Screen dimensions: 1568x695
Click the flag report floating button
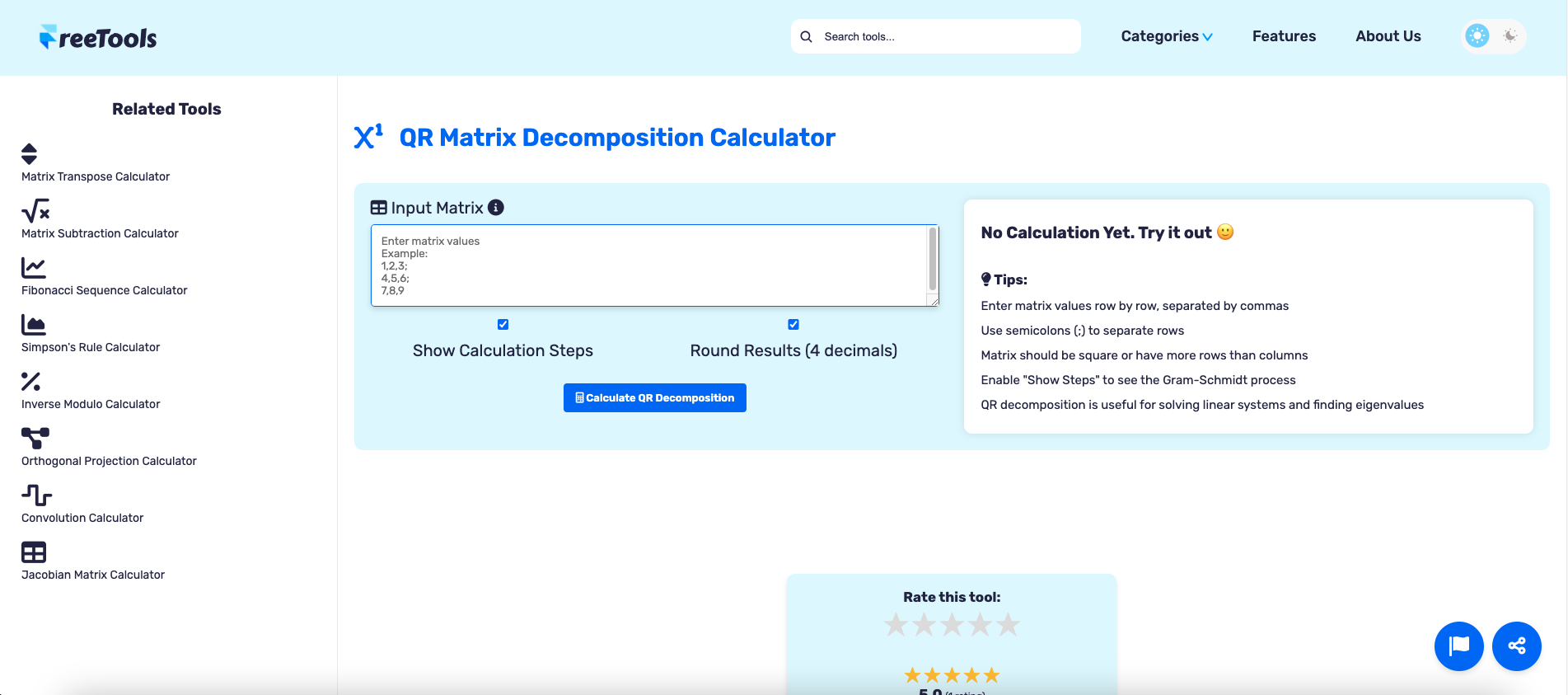tap(1458, 646)
